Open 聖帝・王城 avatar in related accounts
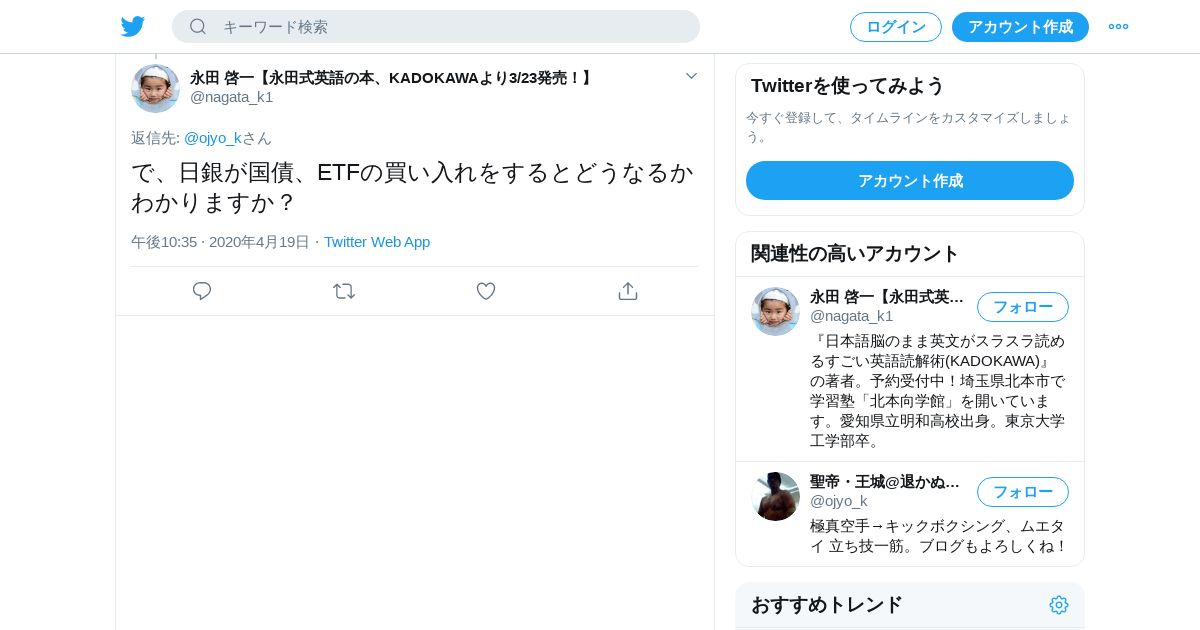Image resolution: width=1200 pixels, height=630 pixels. pos(775,496)
